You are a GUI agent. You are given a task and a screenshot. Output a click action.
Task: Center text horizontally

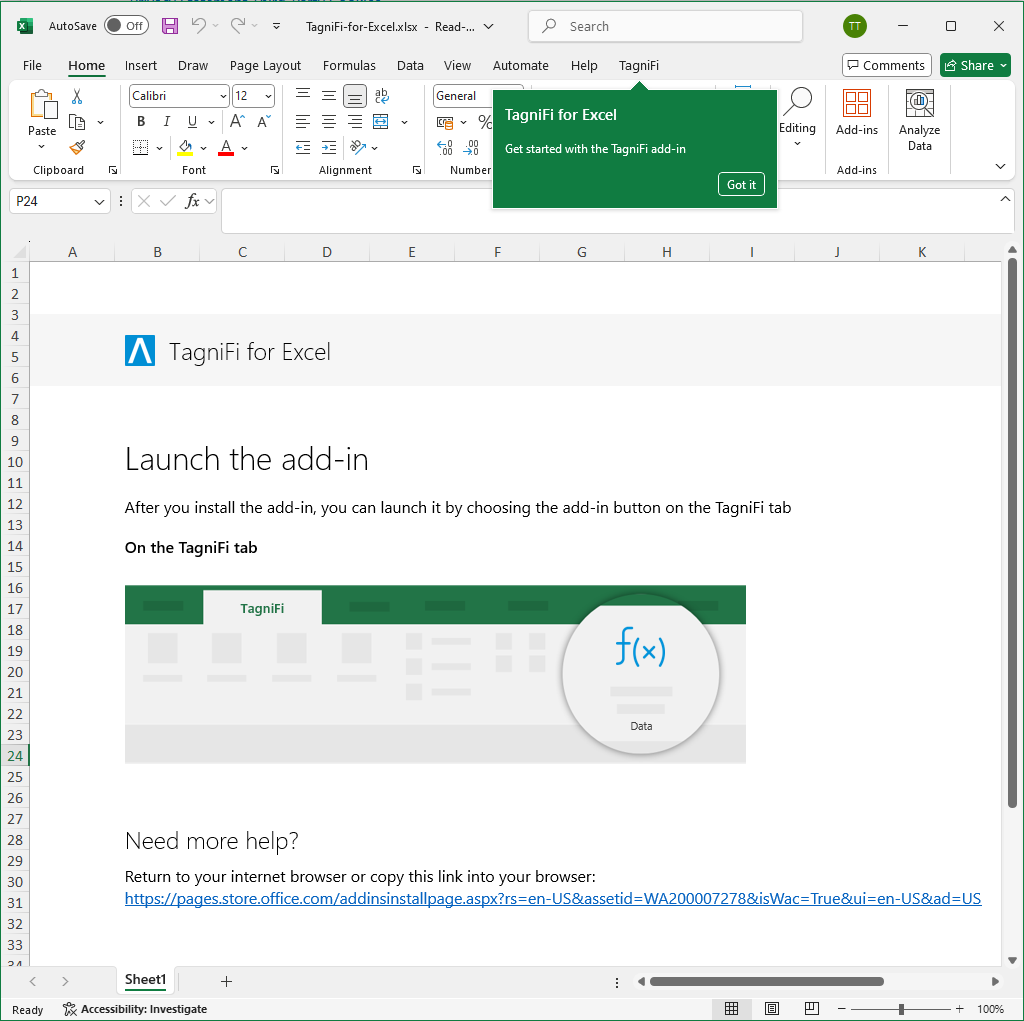329,122
